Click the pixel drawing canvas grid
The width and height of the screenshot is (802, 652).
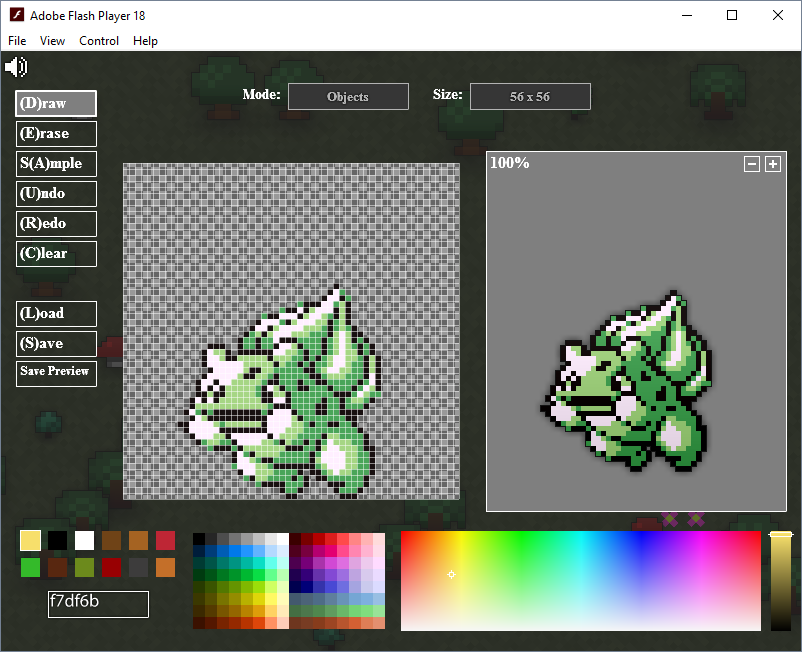pos(292,331)
